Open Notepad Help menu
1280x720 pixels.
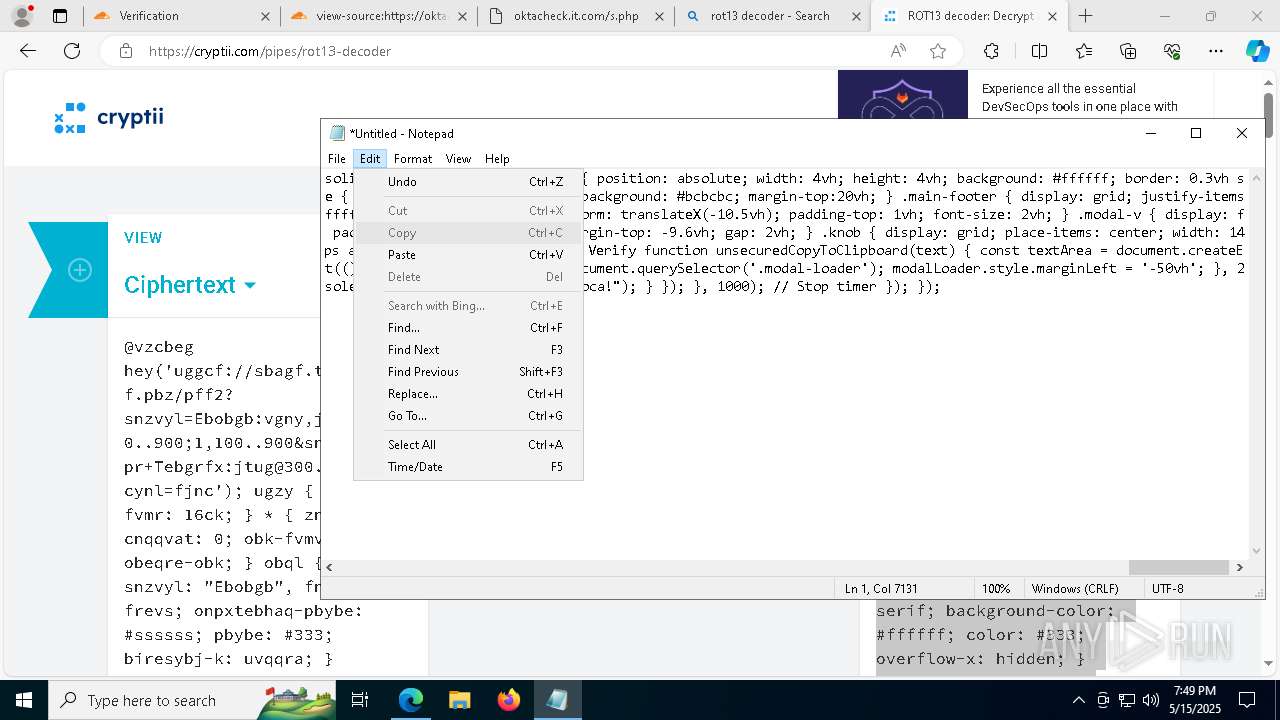point(497,158)
